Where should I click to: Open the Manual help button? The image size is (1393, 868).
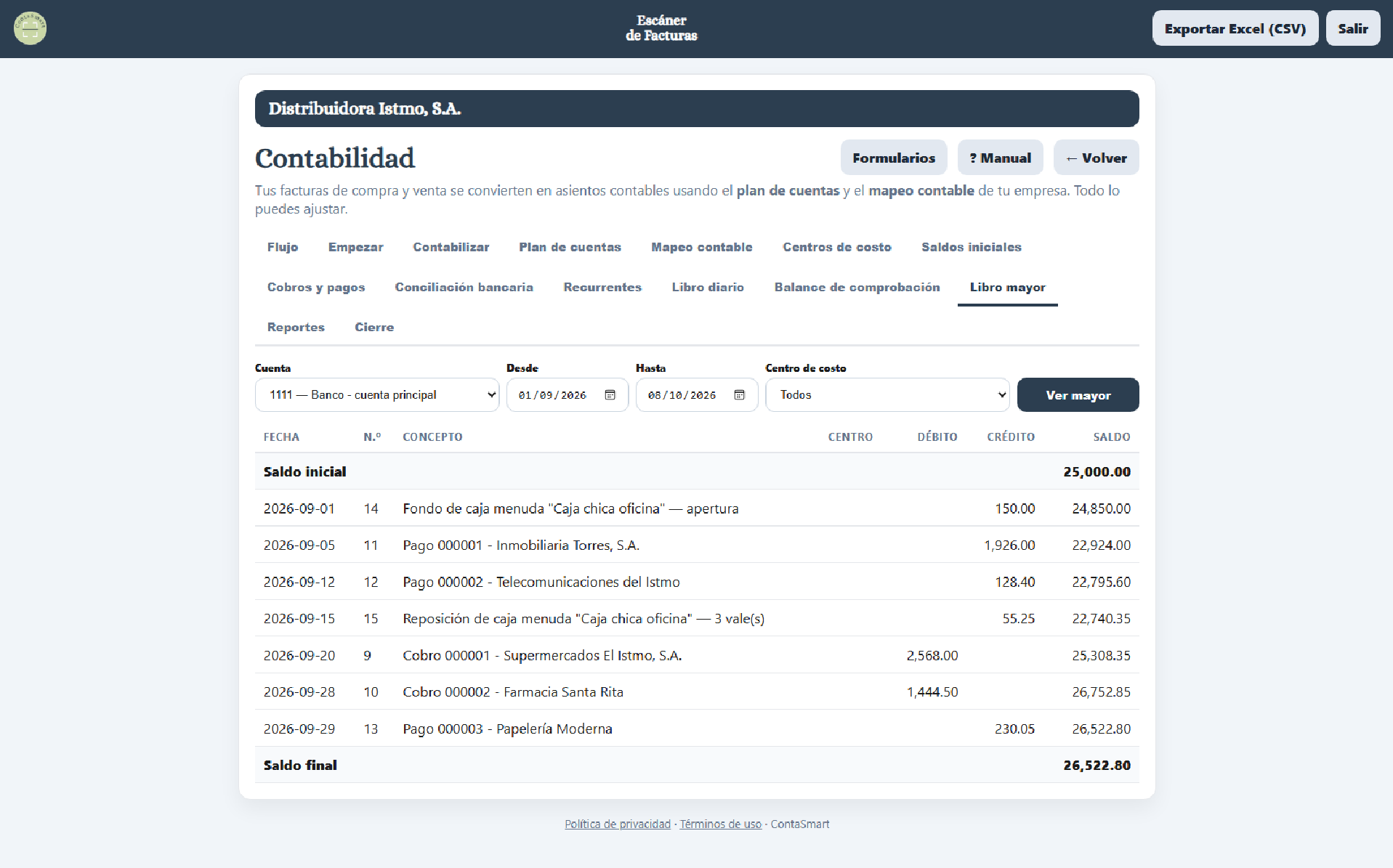point(1000,158)
